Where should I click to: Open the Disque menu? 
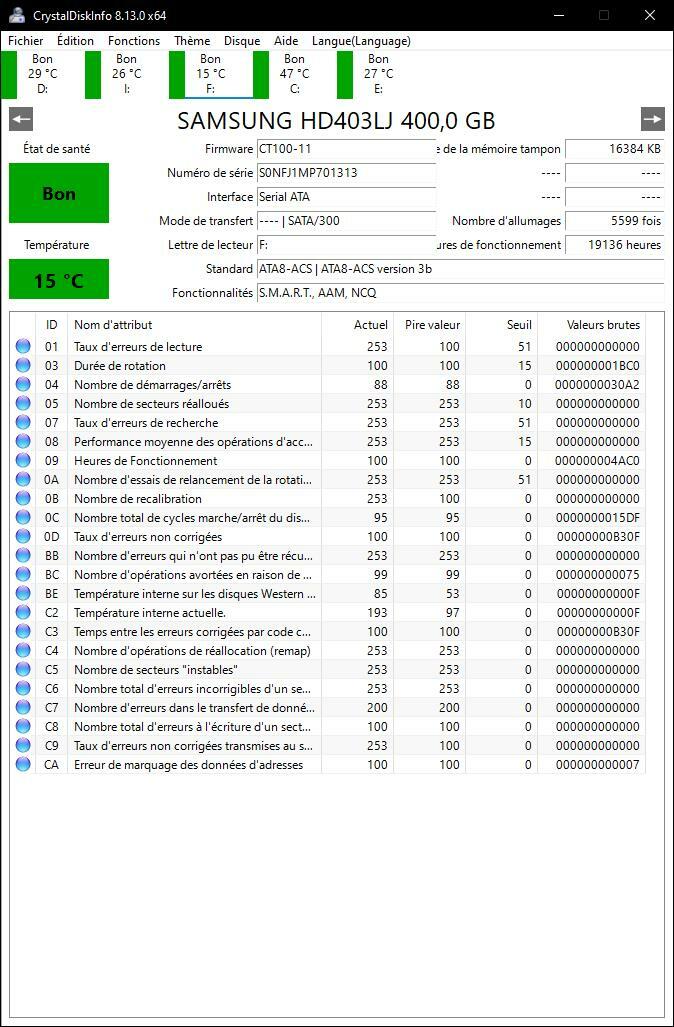242,41
